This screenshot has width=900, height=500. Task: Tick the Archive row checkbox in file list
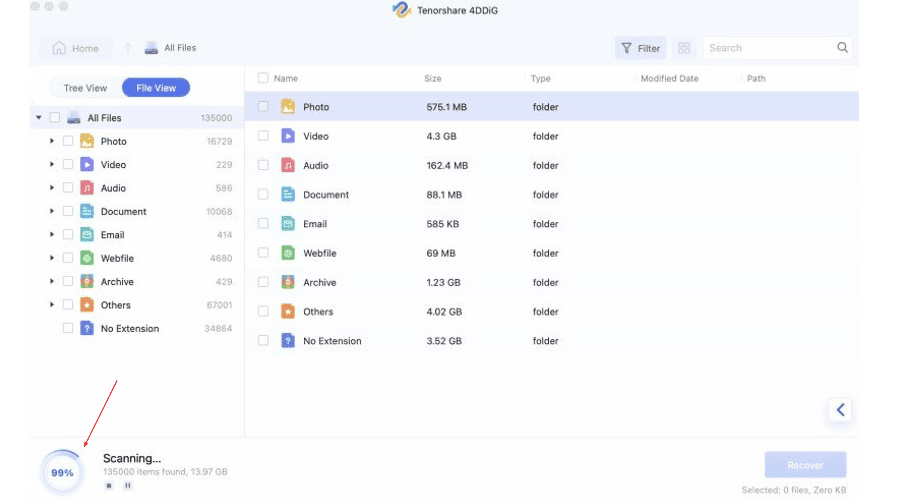point(263,283)
